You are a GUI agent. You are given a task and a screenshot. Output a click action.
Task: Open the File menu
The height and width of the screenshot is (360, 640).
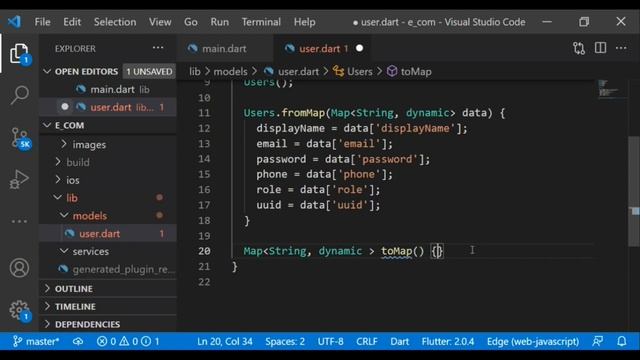[x=42, y=22]
